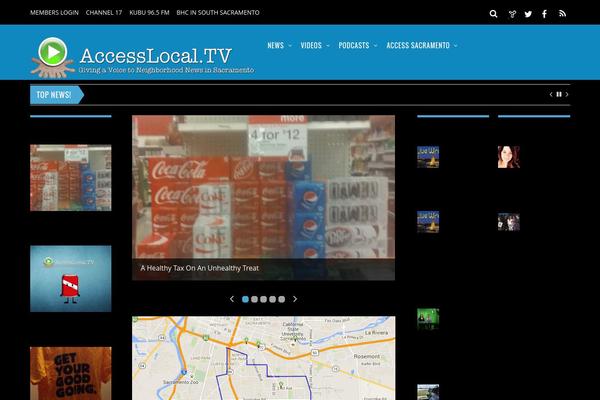The width and height of the screenshot is (600, 400).
Task: Open the woman's portrait thumbnail
Action: (509, 157)
